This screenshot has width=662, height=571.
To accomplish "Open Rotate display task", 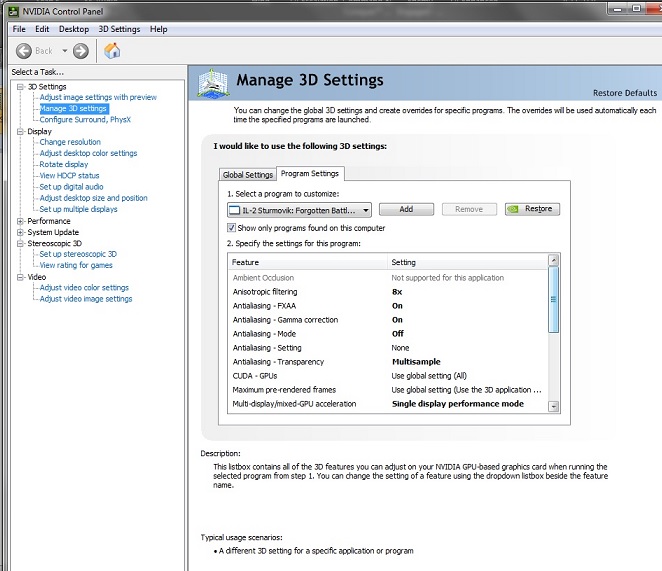I will pos(64,164).
